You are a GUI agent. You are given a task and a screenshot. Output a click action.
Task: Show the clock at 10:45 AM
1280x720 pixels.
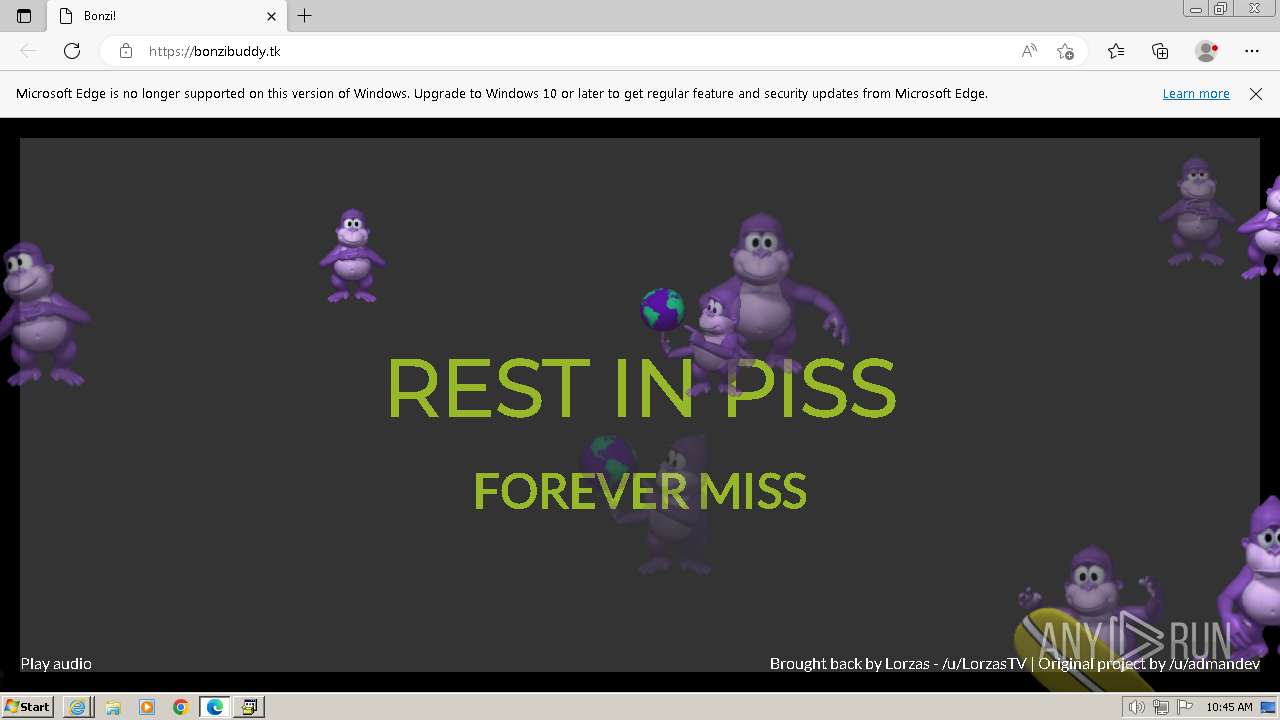[x=1229, y=707]
